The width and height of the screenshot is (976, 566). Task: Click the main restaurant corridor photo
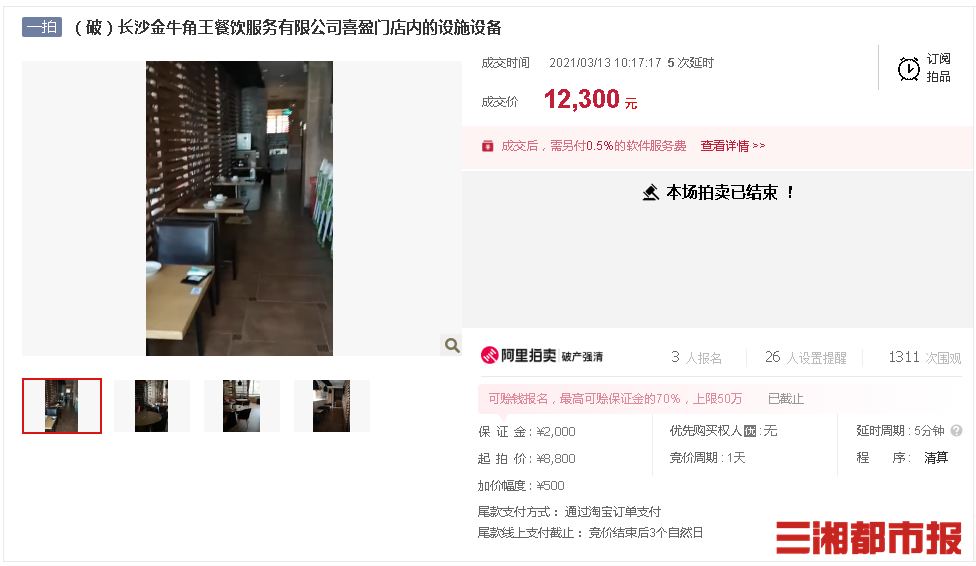click(x=240, y=209)
